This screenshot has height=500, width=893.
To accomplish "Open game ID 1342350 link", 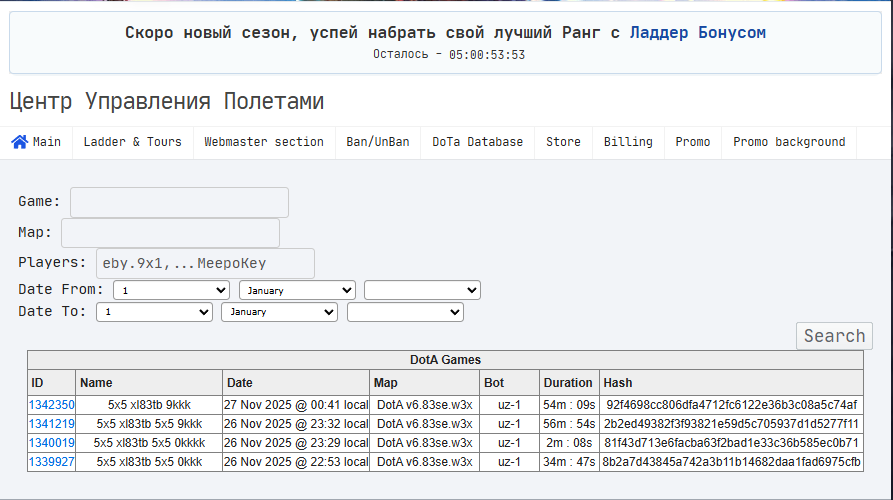I will click(51, 405).
